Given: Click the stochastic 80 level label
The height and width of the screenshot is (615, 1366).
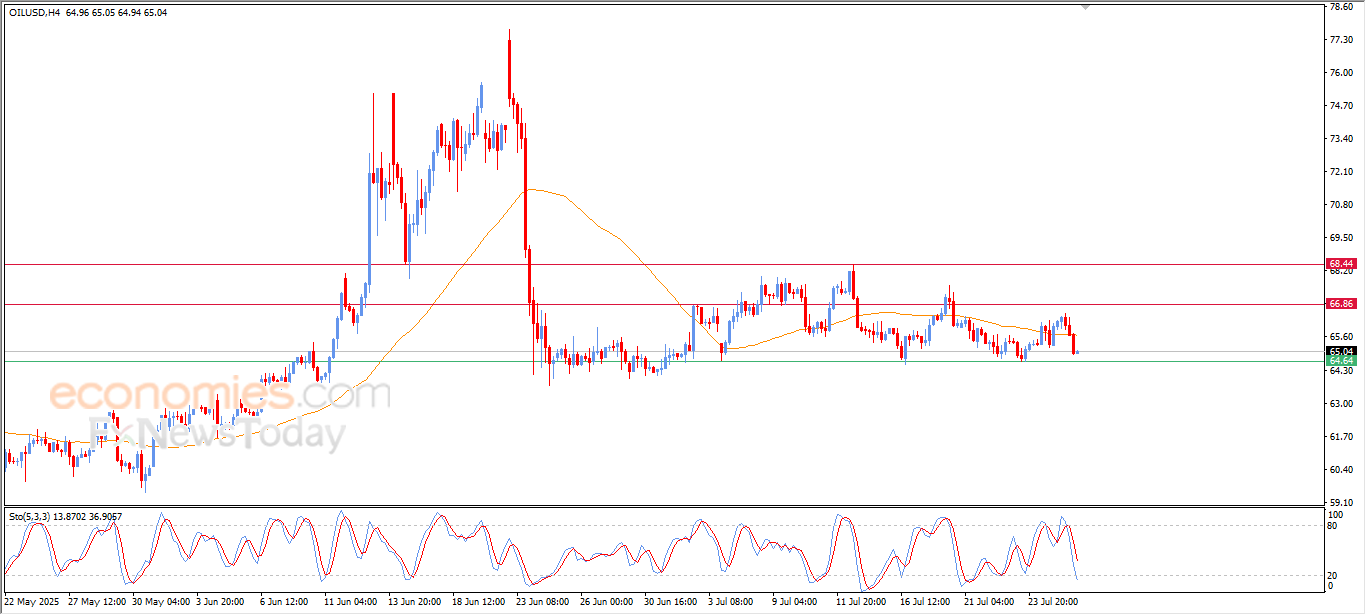Looking at the screenshot, I should 1334,525.
